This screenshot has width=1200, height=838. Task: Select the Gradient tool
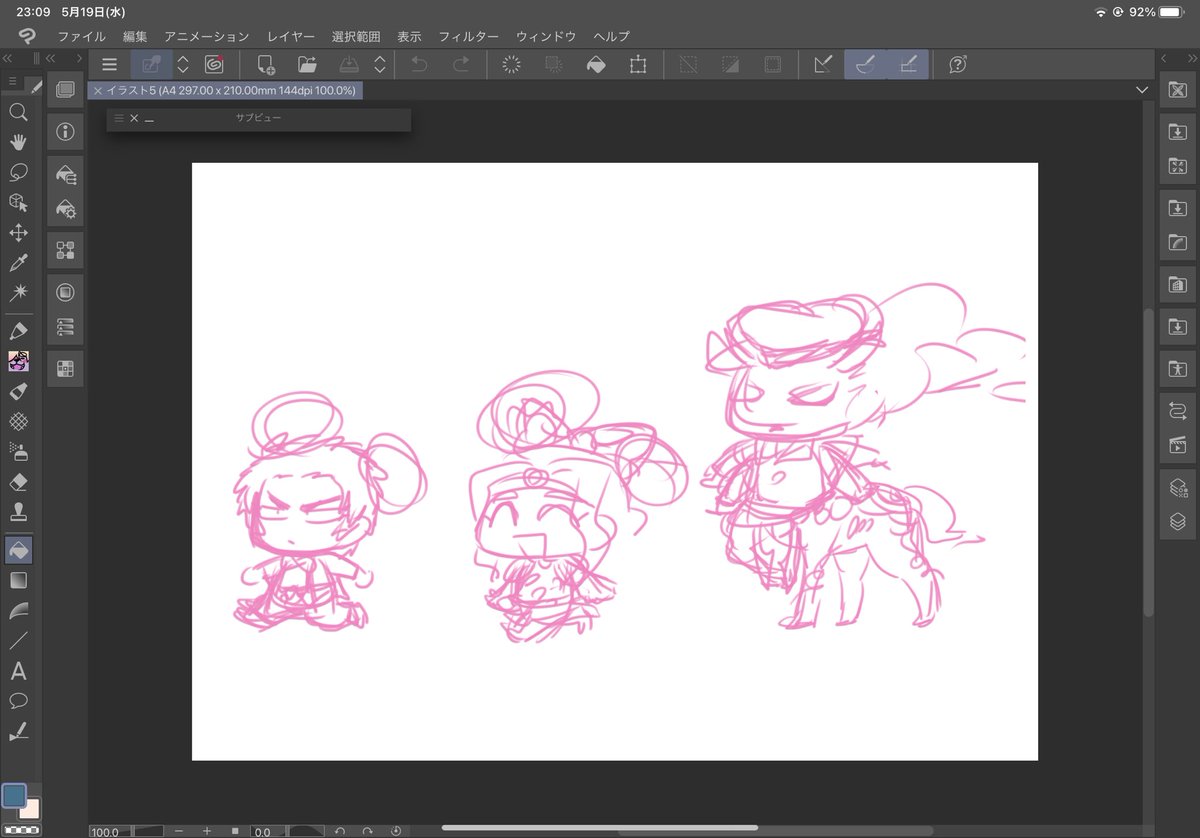[x=18, y=580]
